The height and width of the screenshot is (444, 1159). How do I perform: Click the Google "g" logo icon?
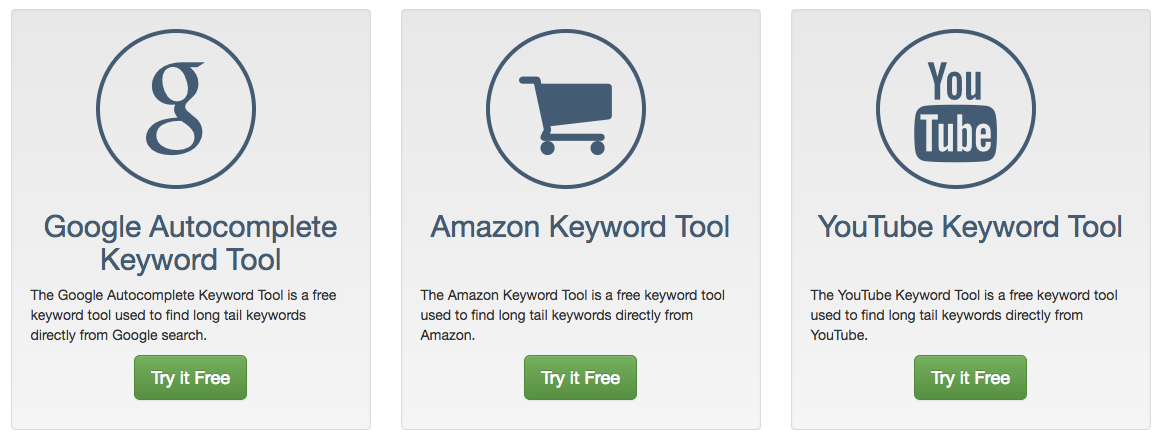[176, 109]
